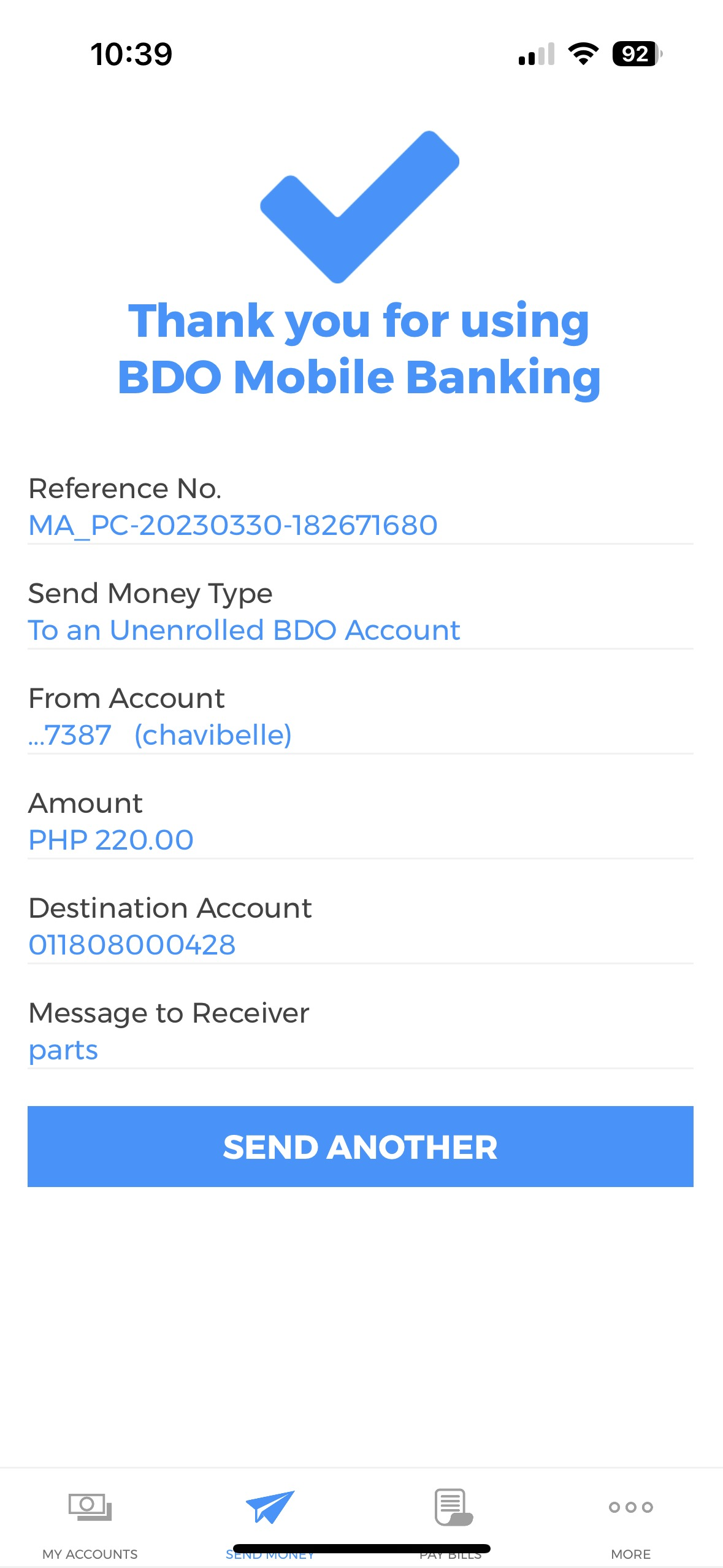Tap the home indicator bar
Image resolution: width=723 pixels, height=1568 pixels.
[x=361, y=1548]
